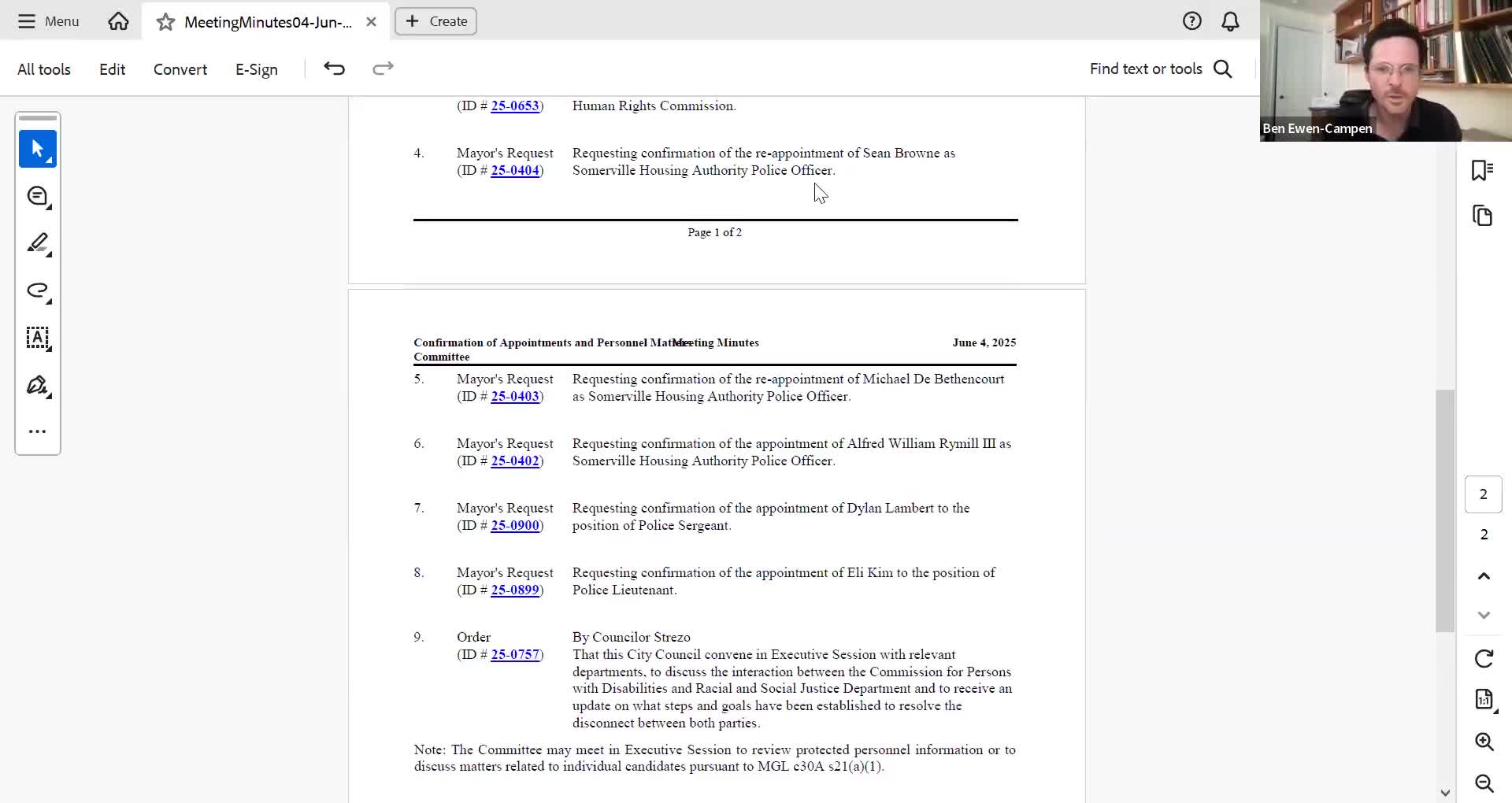Open link ID 25-0403
Viewport: 1512px width, 803px height.
(x=515, y=396)
